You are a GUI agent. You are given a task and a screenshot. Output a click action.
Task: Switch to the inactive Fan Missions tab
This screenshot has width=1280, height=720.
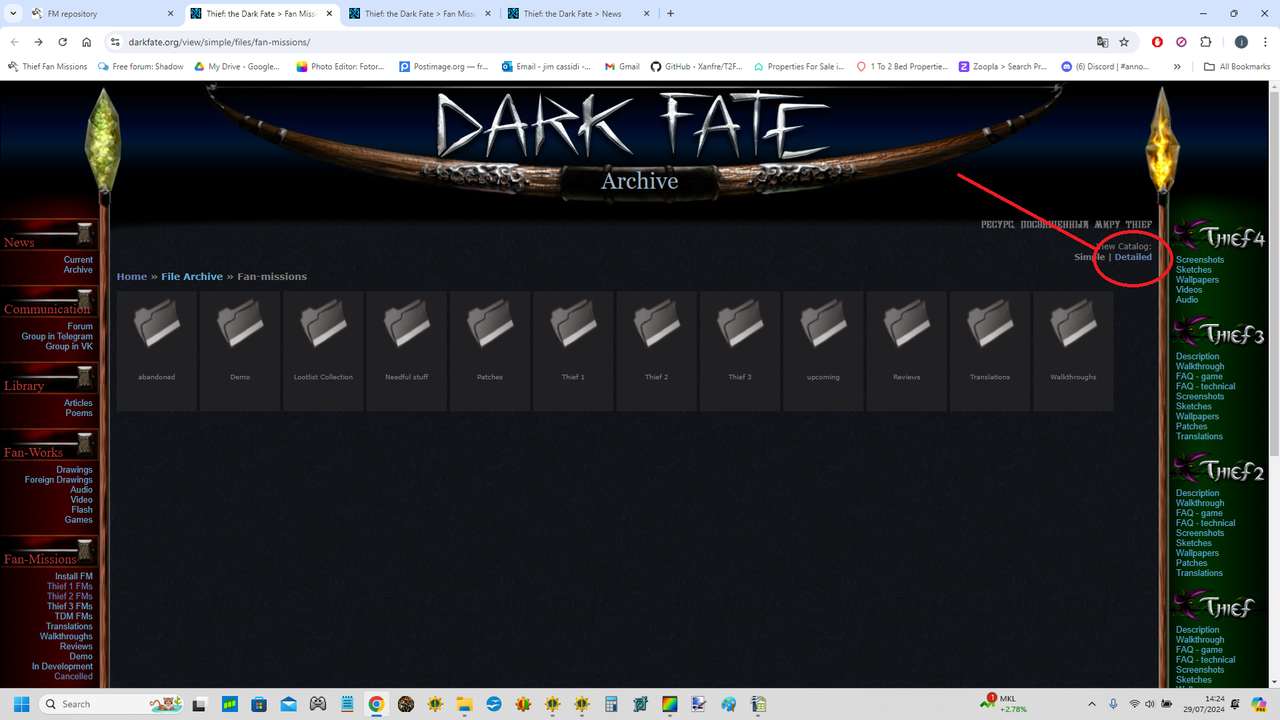tap(419, 14)
